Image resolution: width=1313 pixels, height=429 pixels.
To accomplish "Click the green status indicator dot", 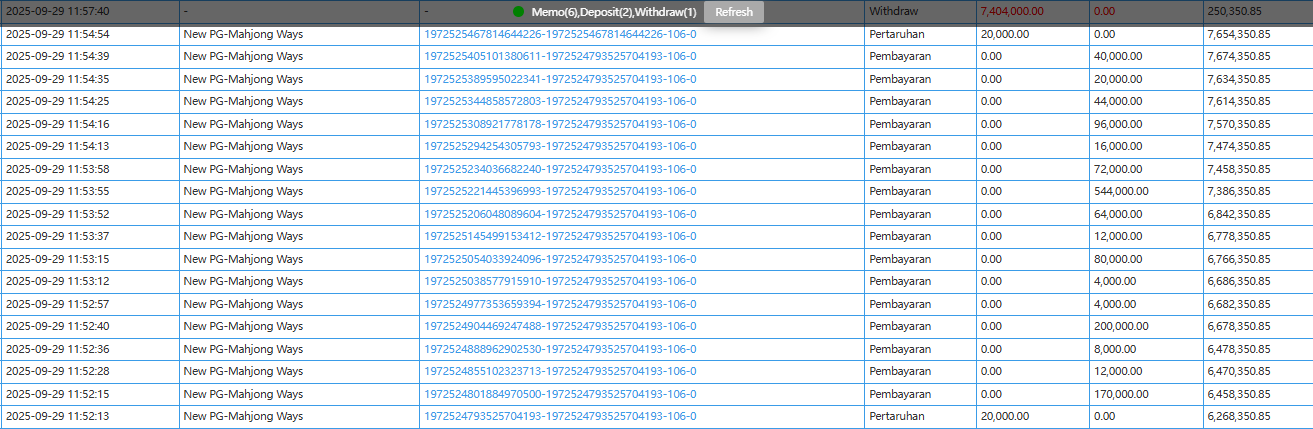I will (x=518, y=12).
